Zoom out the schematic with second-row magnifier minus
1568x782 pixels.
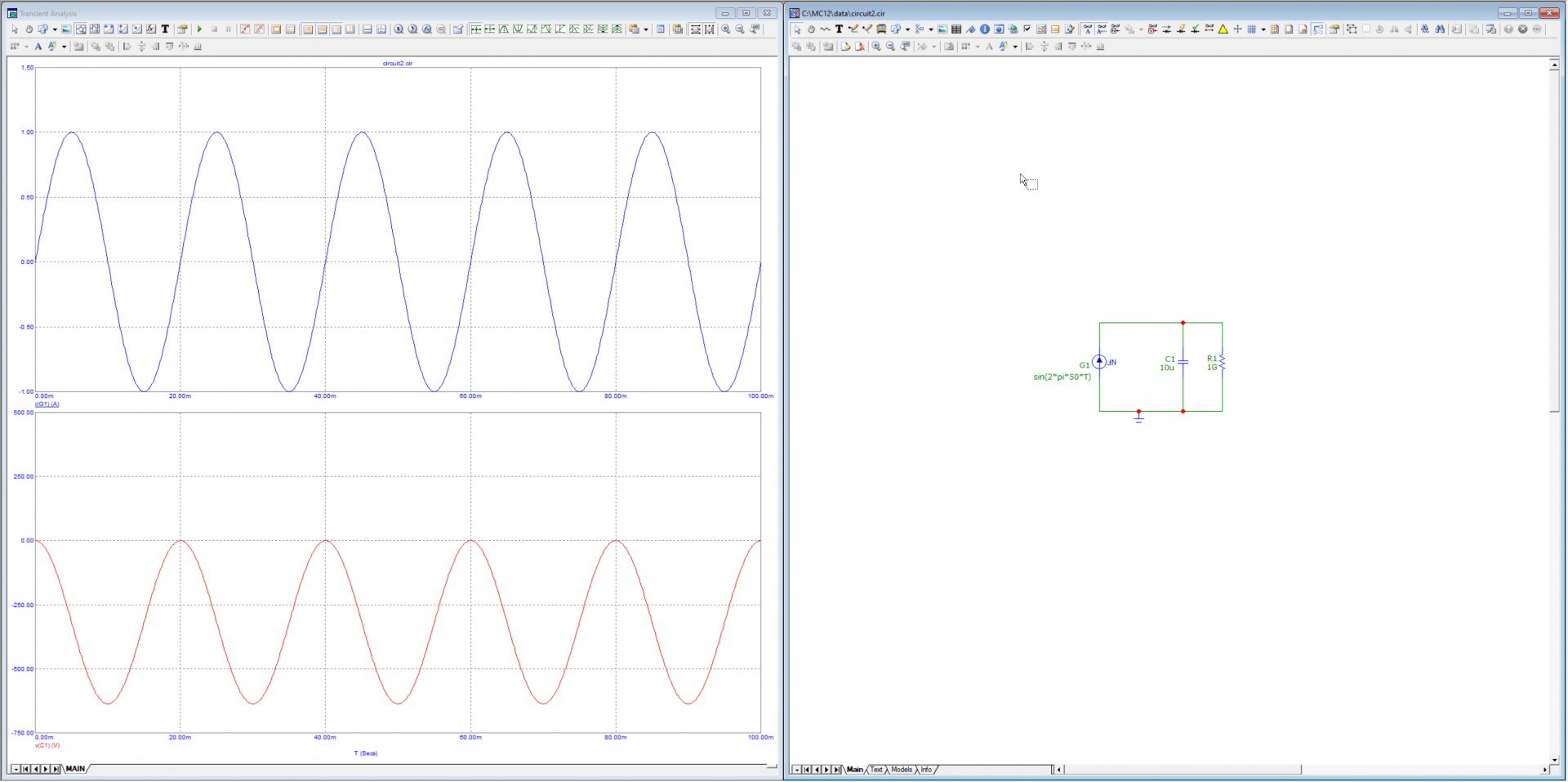(x=890, y=47)
